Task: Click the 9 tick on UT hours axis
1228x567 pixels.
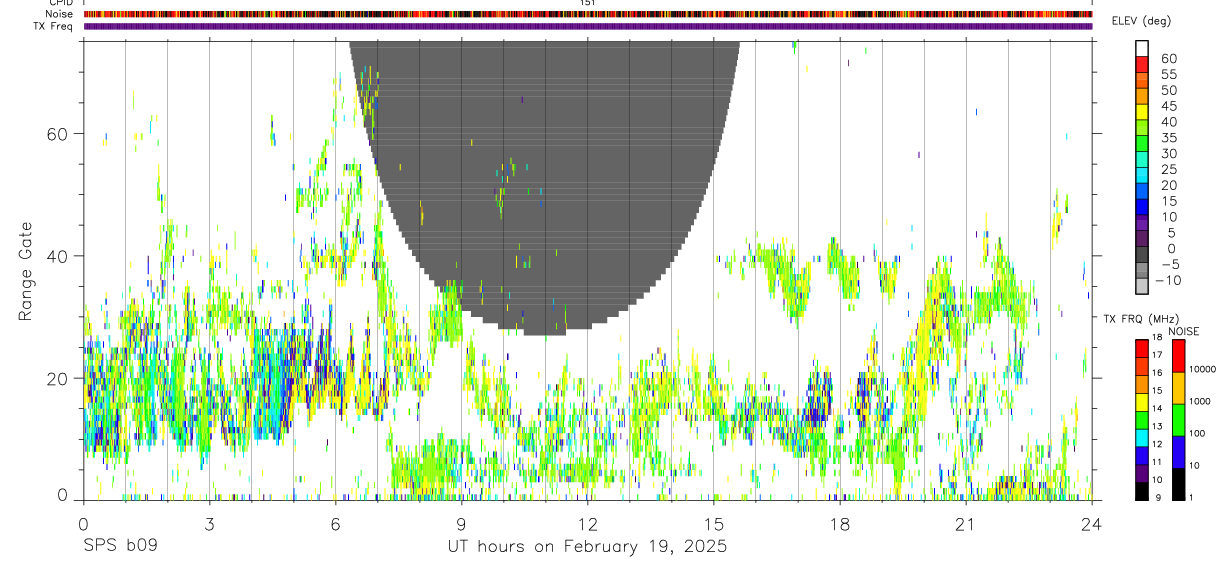Action: click(x=461, y=524)
